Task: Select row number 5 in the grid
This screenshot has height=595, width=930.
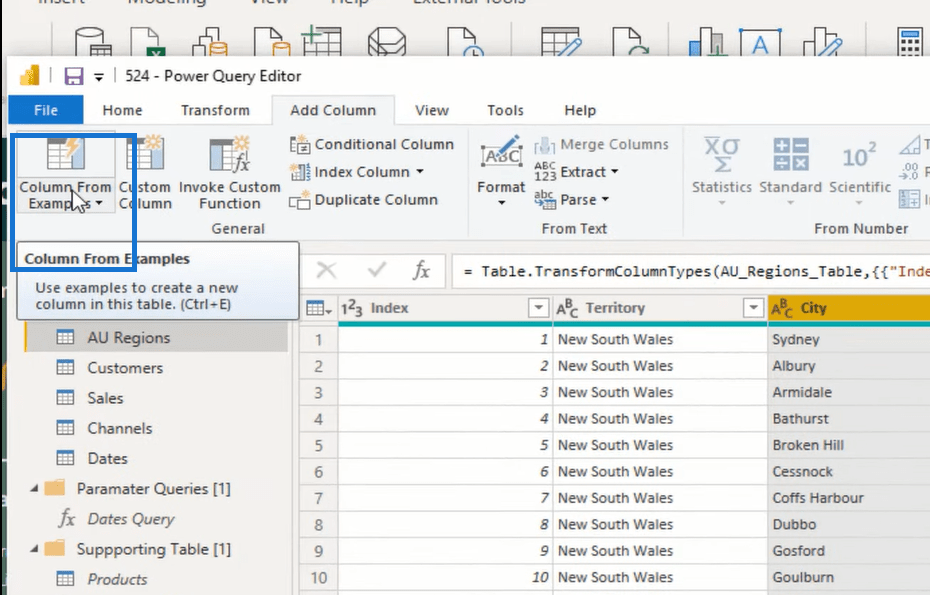Action: click(x=319, y=446)
